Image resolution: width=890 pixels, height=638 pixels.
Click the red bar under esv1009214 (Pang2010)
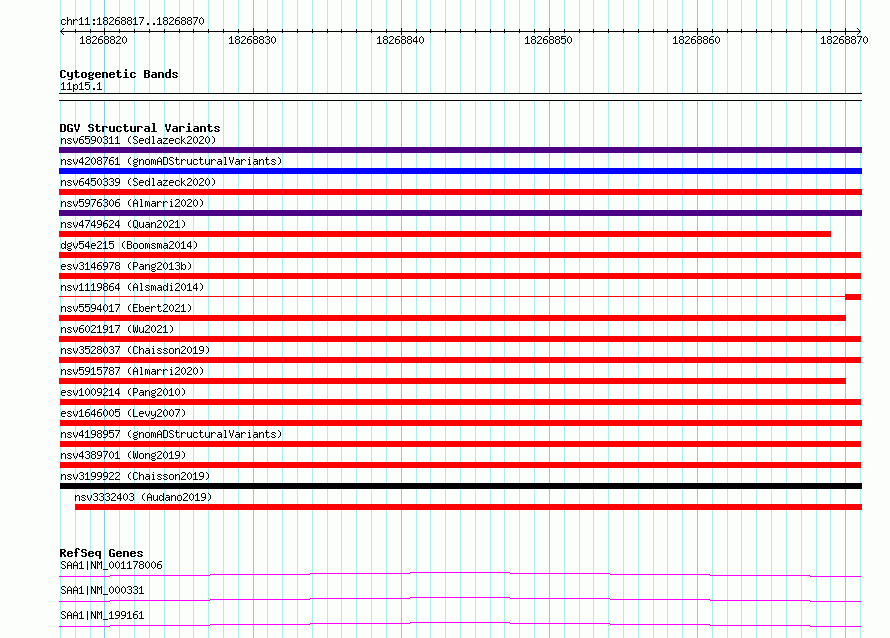(x=460, y=402)
